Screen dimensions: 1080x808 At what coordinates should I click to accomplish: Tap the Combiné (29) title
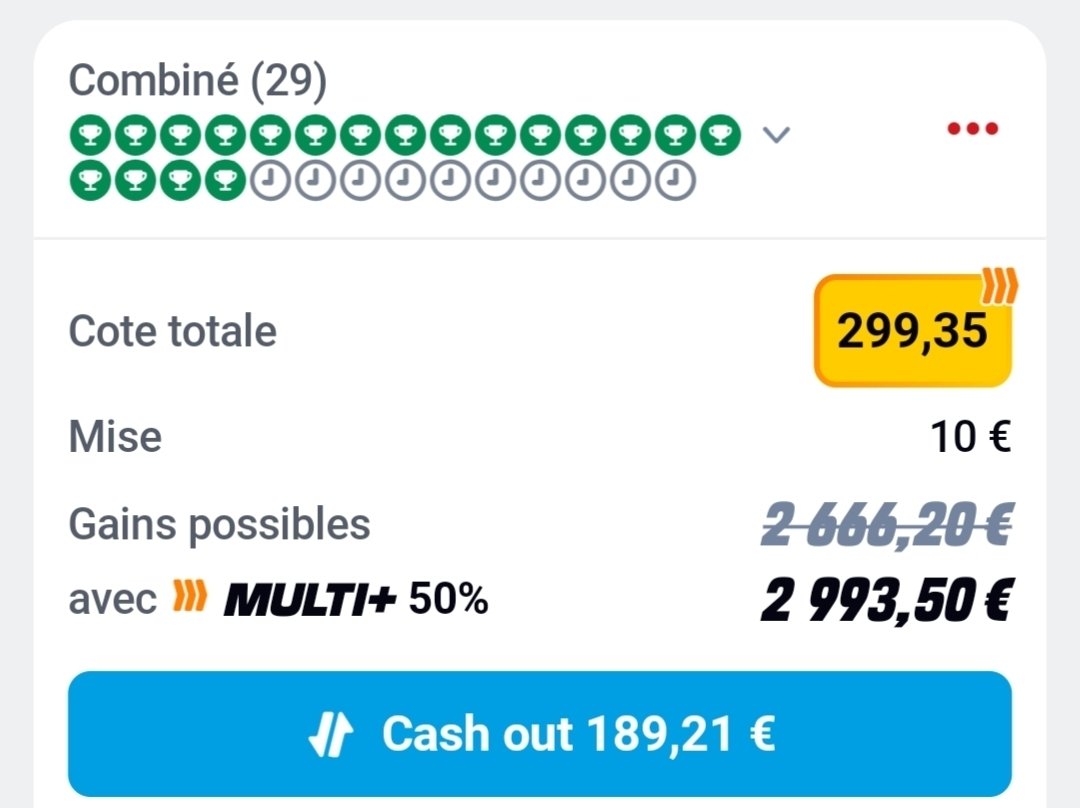197,81
